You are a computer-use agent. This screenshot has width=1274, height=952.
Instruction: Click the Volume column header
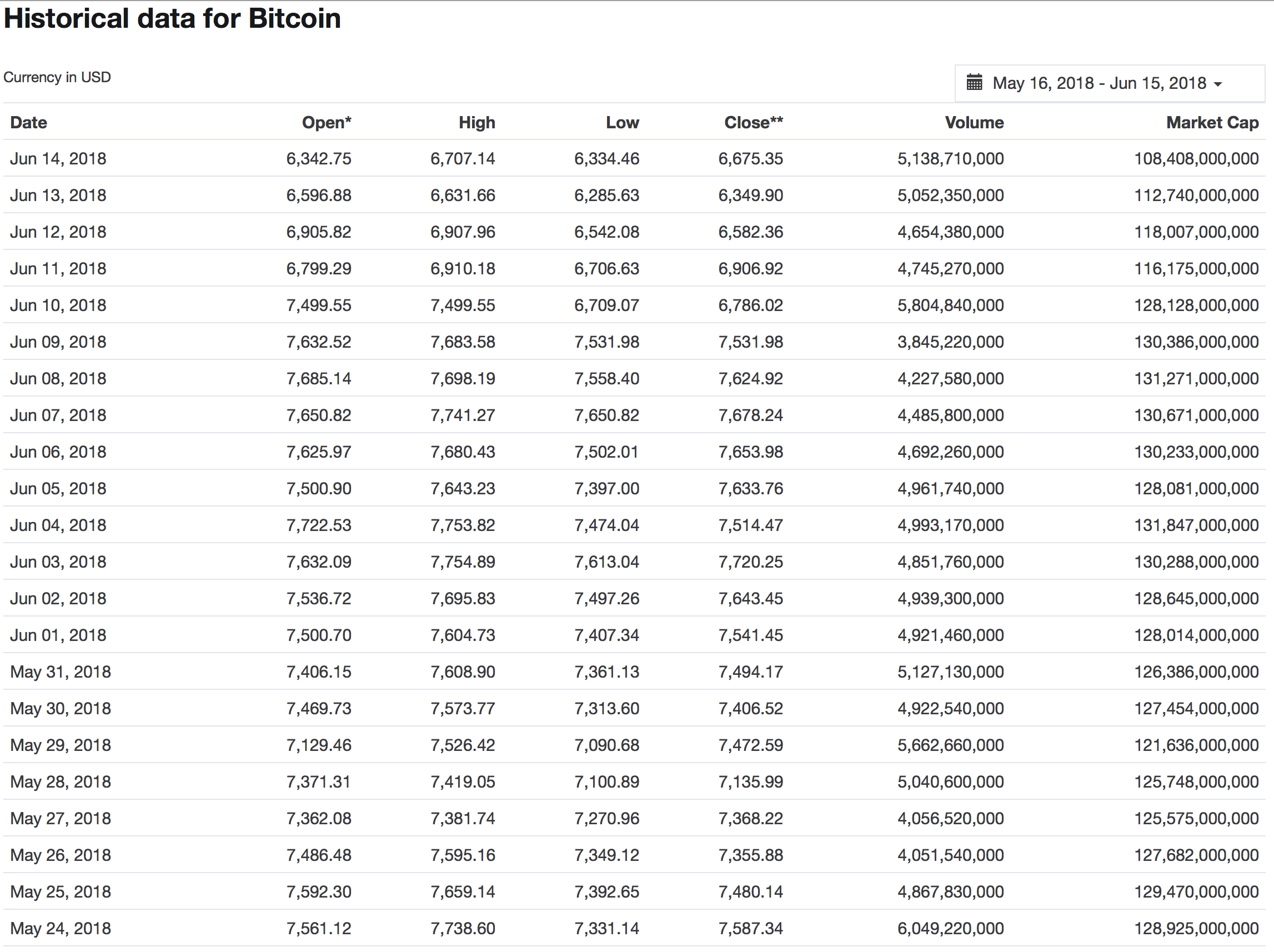point(974,122)
